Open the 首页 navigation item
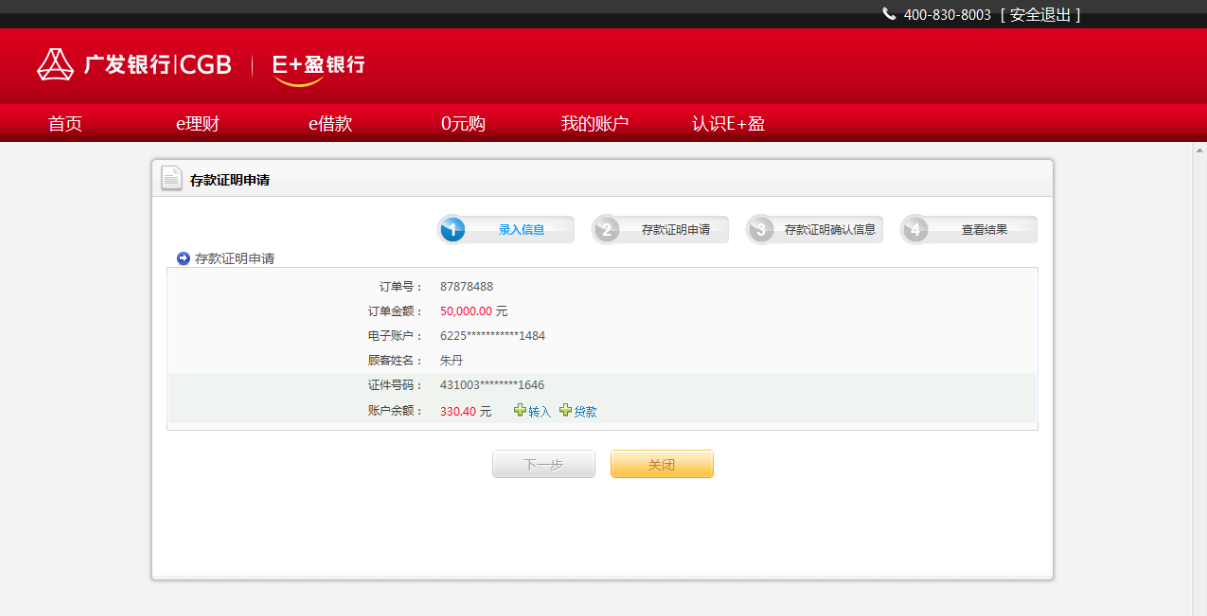1207x616 pixels. 65,124
